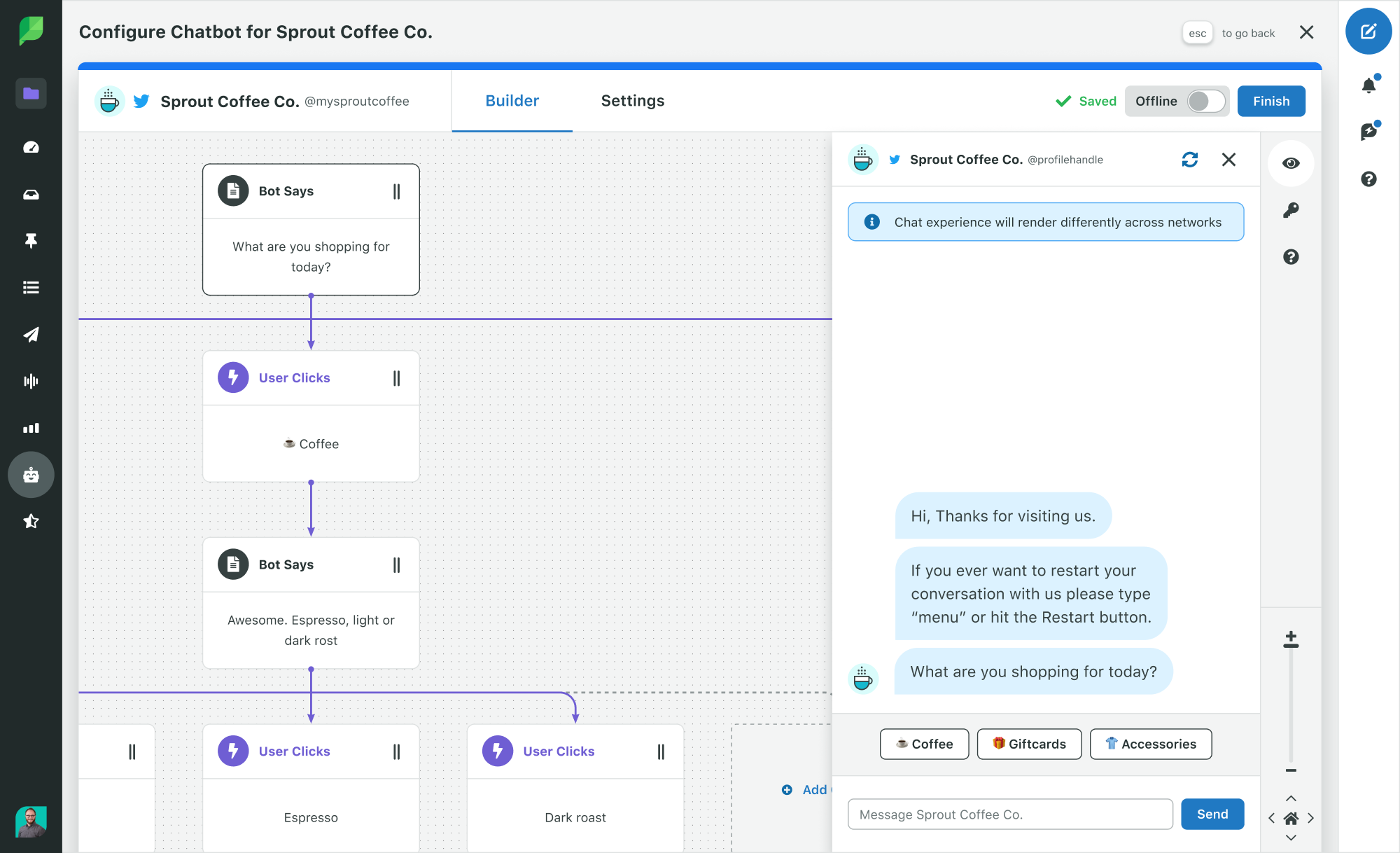Viewport: 1400px width, 853px height.
Task: Click the Message Sprout Coffee Co. input field
Action: 1010,814
